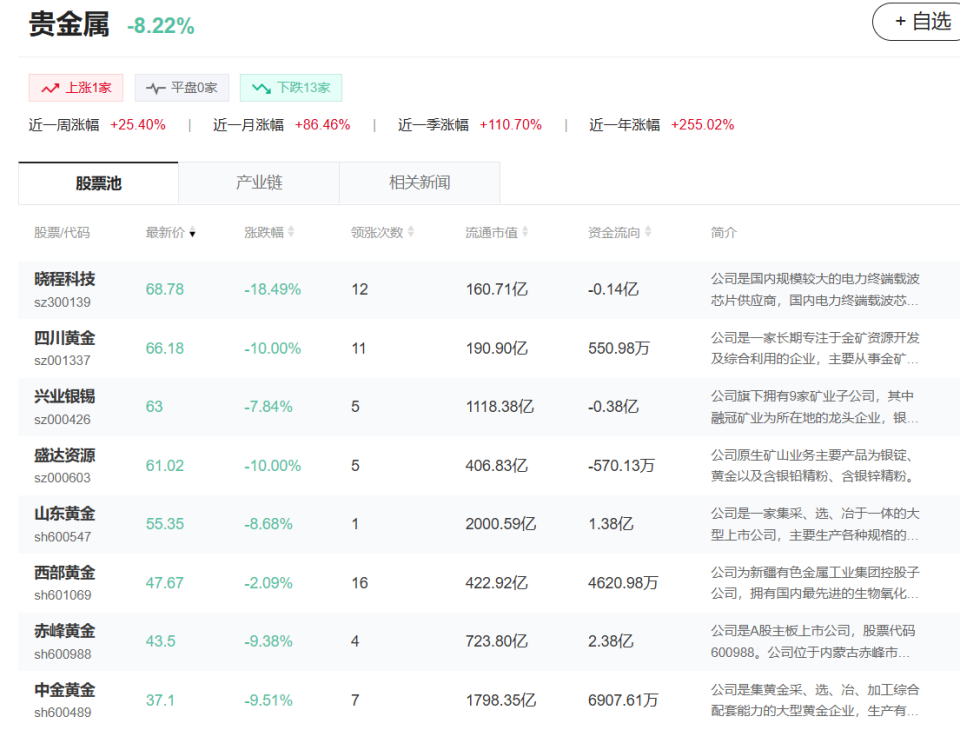Open the 相关新闻 tab
The width and height of the screenshot is (960, 730).
point(419,183)
